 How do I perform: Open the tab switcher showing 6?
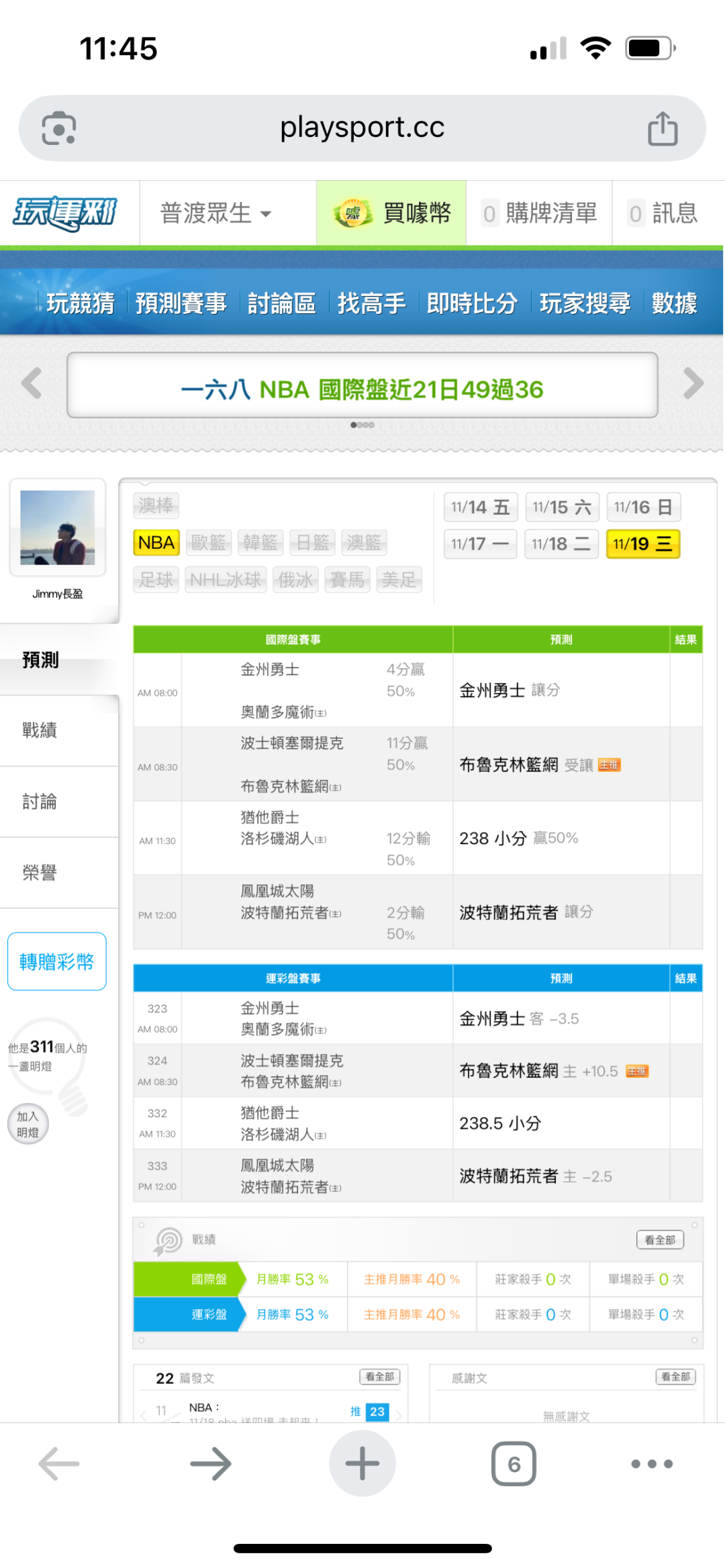[x=514, y=1463]
